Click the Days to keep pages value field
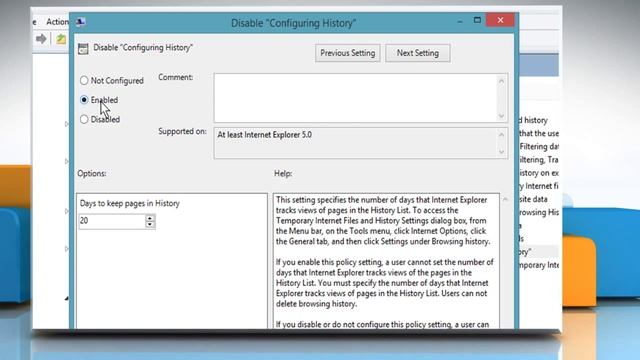 (x=112, y=221)
